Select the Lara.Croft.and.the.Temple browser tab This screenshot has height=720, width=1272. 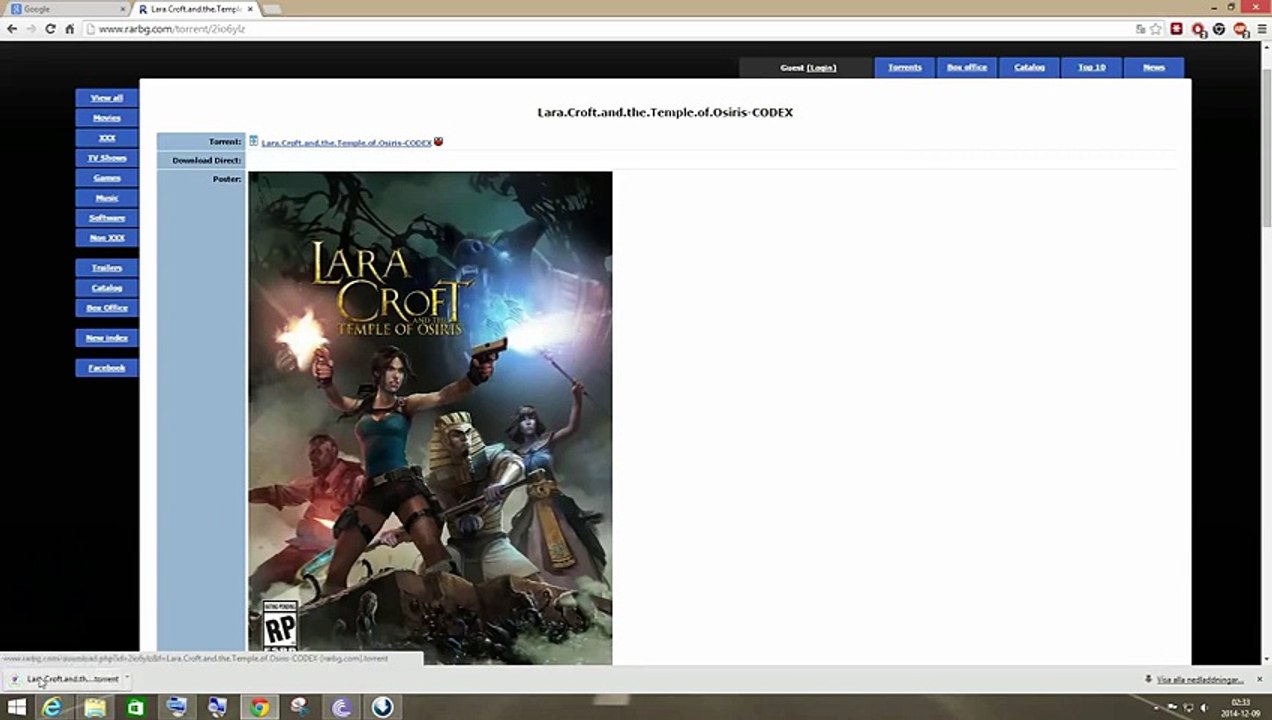[x=195, y=9]
